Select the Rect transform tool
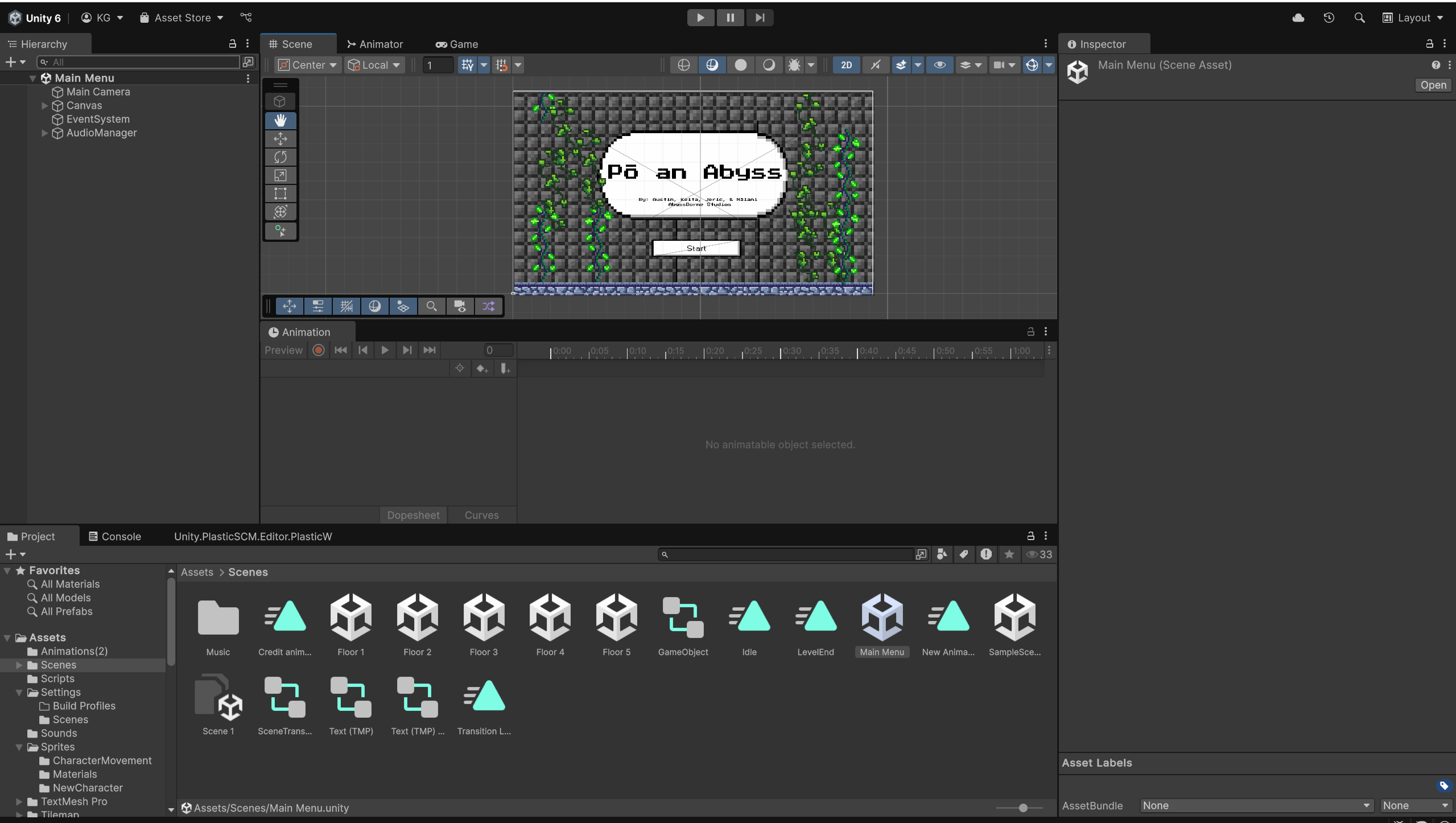The width and height of the screenshot is (1456, 823). pos(280,194)
